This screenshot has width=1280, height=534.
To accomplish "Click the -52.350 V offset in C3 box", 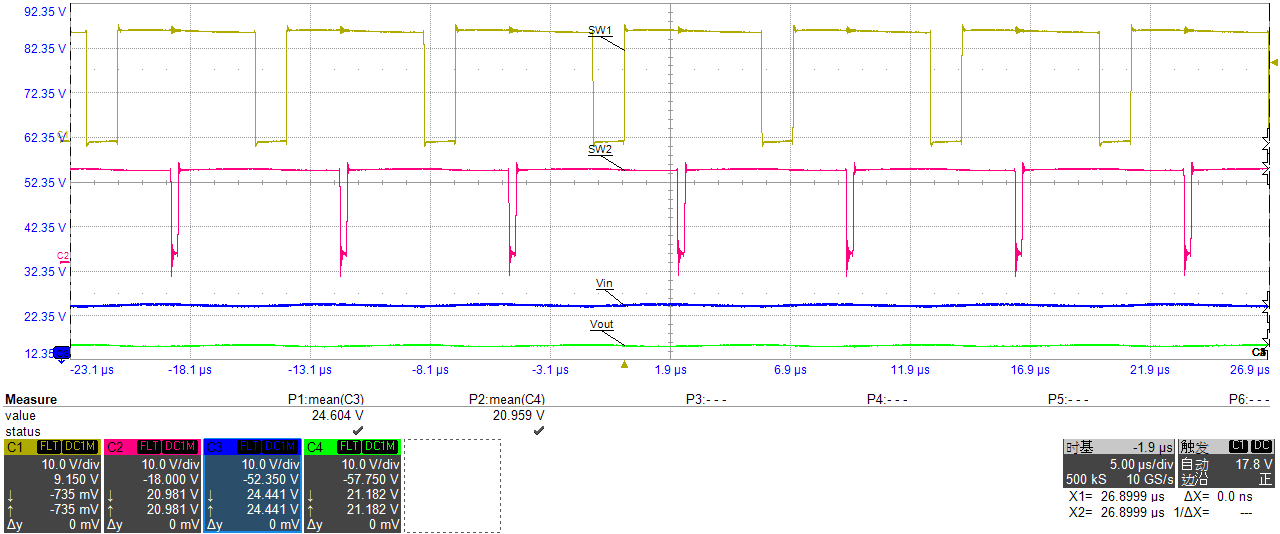I will [x=273, y=479].
